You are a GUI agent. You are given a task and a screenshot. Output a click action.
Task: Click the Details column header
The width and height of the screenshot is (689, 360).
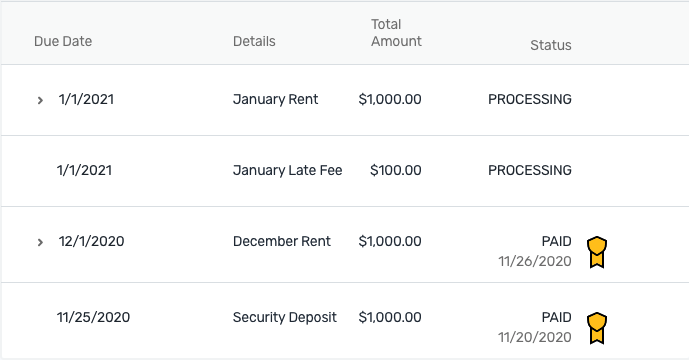[x=254, y=41]
